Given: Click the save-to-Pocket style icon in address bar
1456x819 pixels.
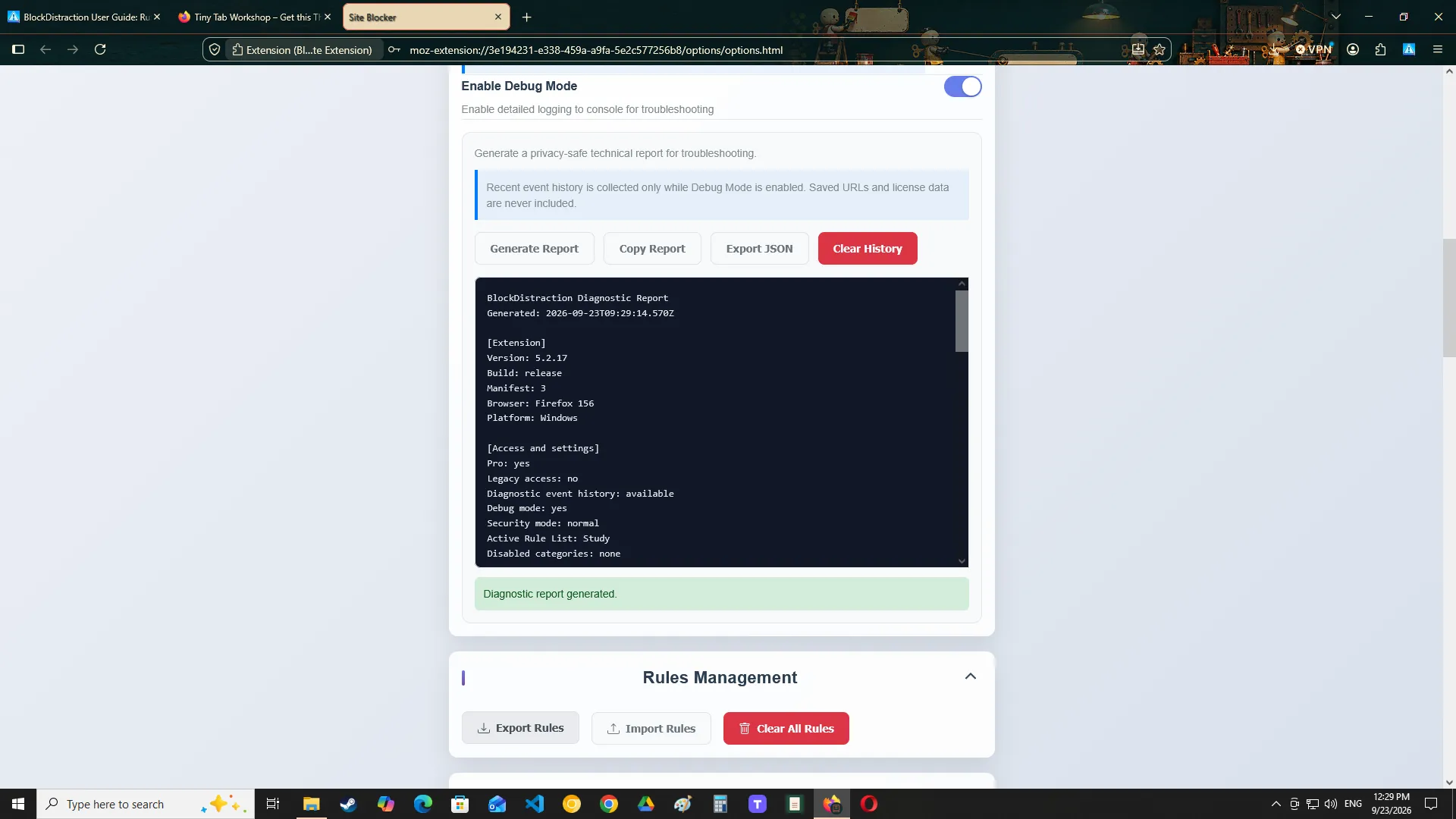Looking at the screenshot, I should [1138, 49].
